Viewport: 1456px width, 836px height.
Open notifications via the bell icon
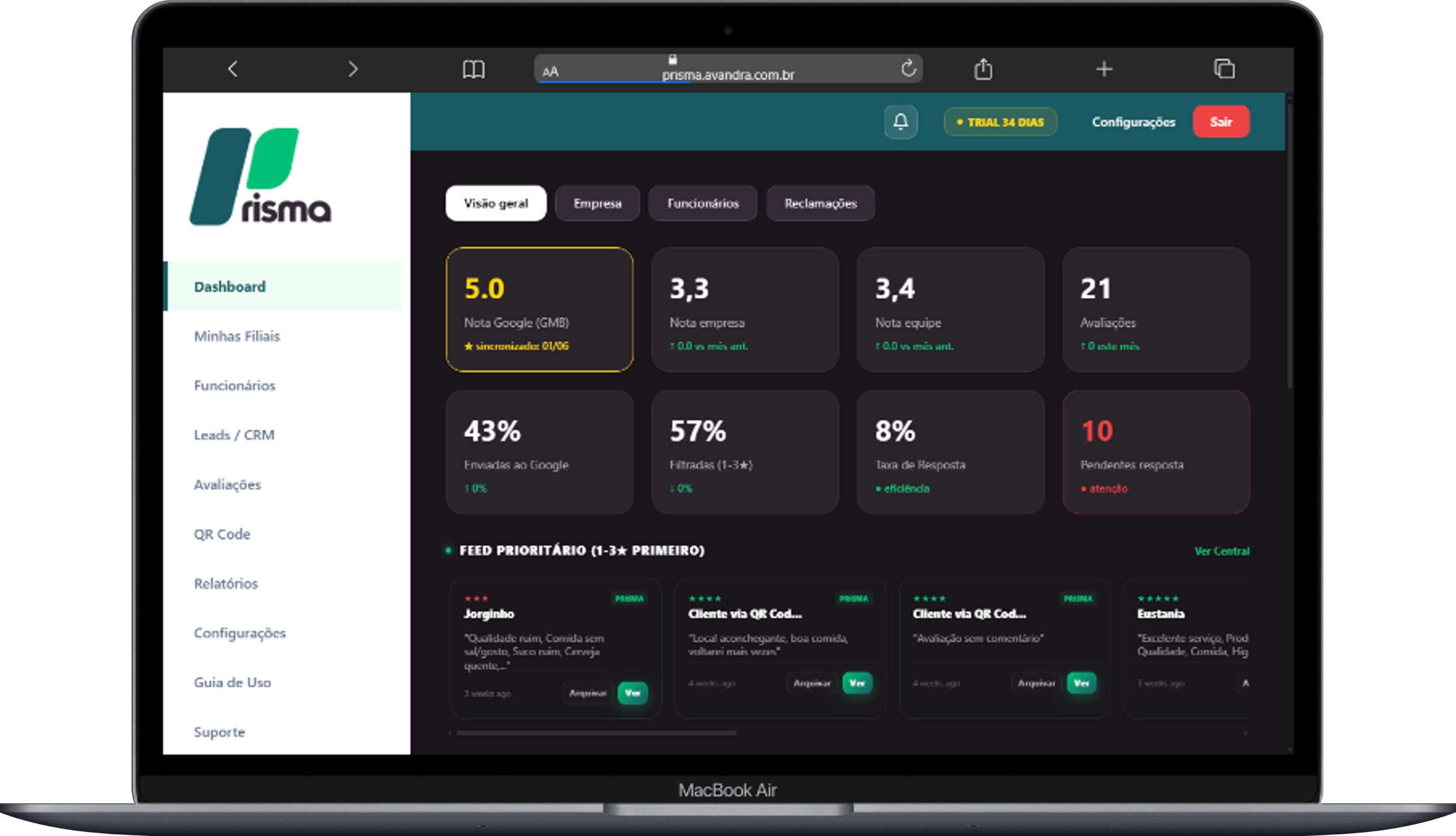pos(900,121)
